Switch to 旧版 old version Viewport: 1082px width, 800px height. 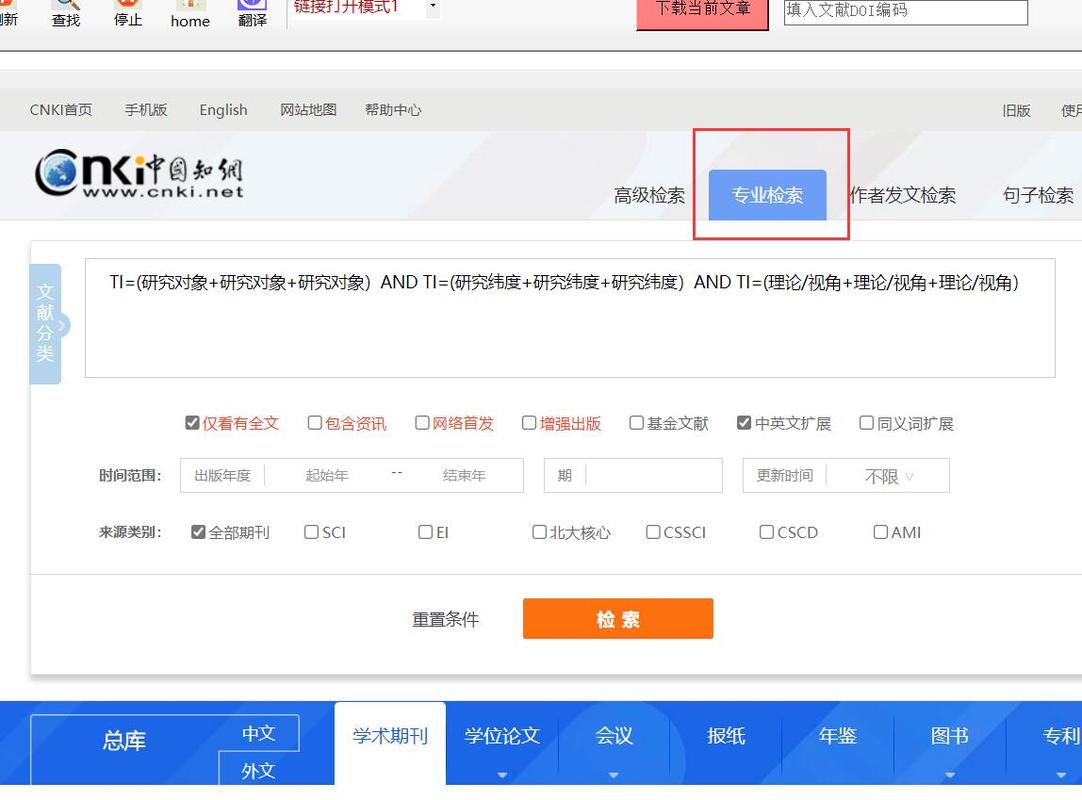pos(1016,110)
